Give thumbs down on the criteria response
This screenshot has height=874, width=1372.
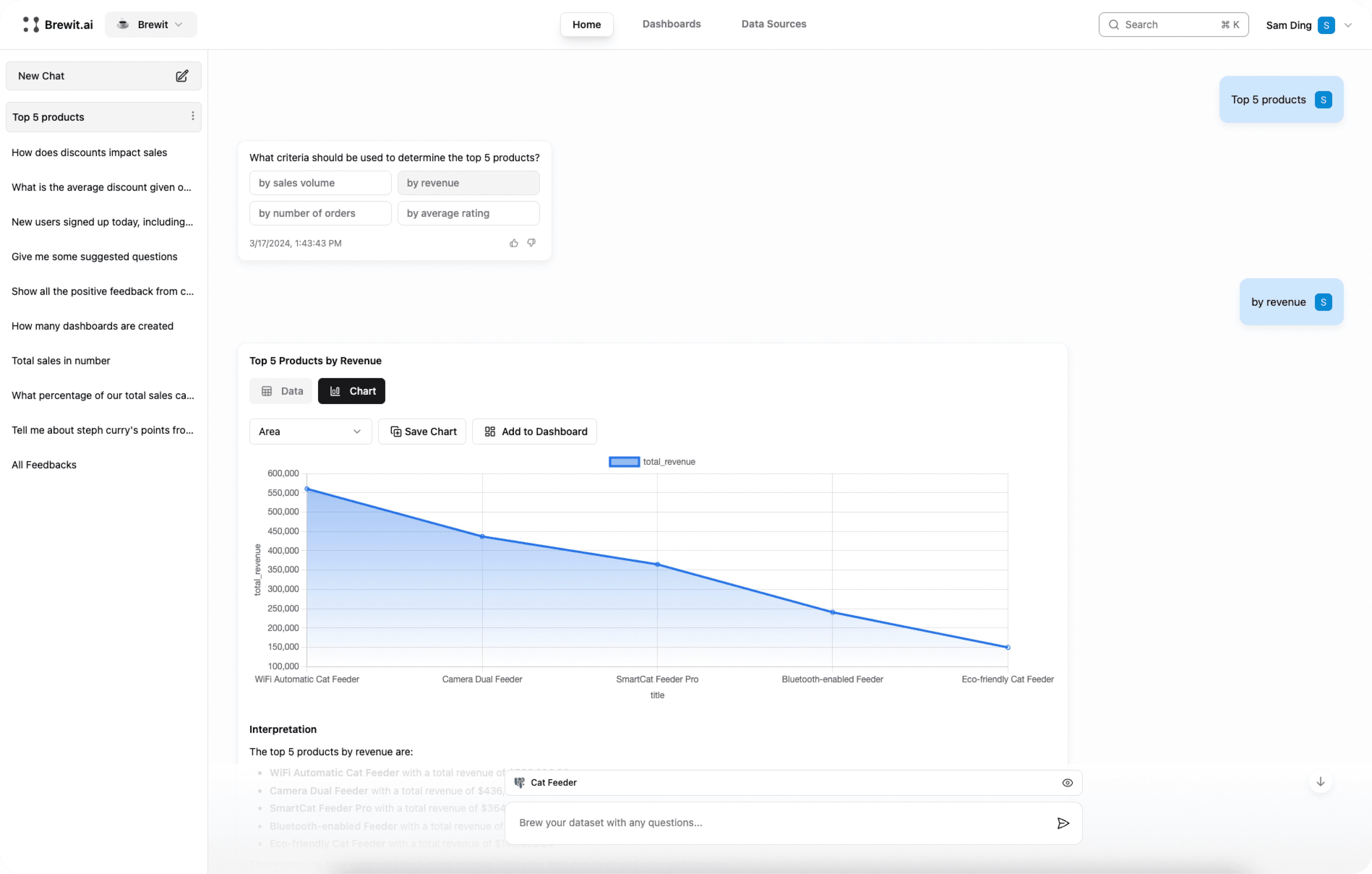click(x=530, y=243)
